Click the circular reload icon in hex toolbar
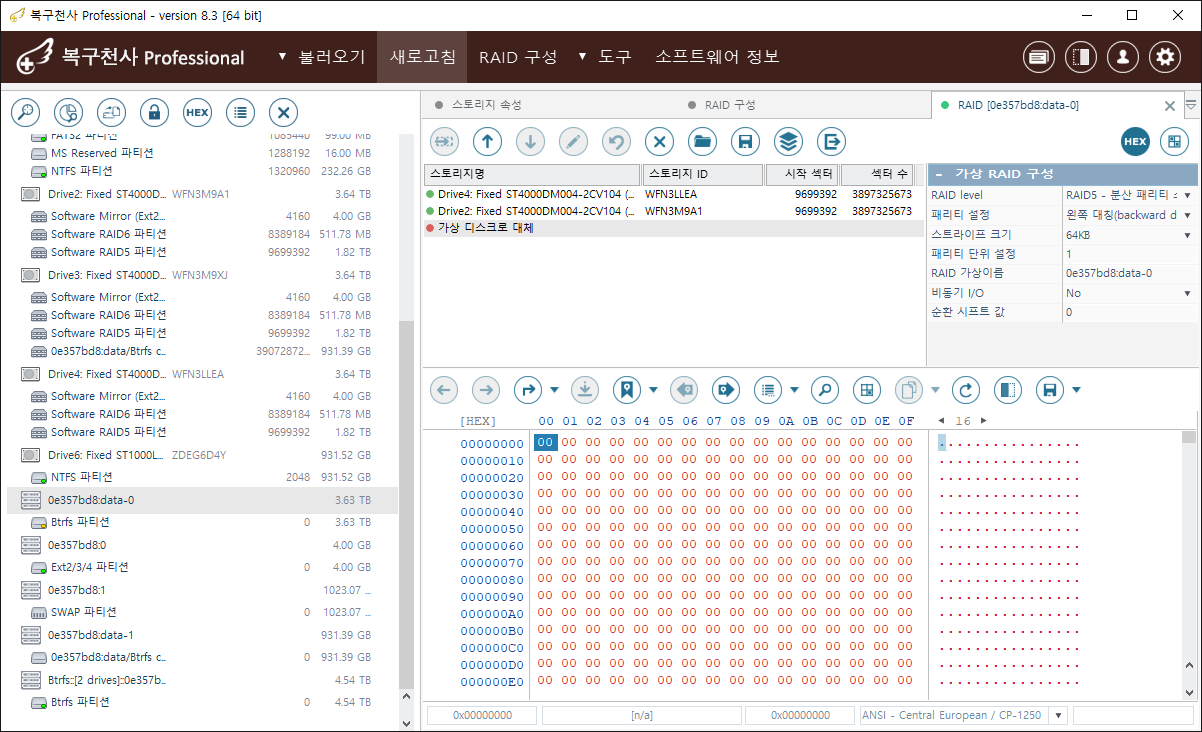This screenshot has width=1202, height=732. (965, 390)
